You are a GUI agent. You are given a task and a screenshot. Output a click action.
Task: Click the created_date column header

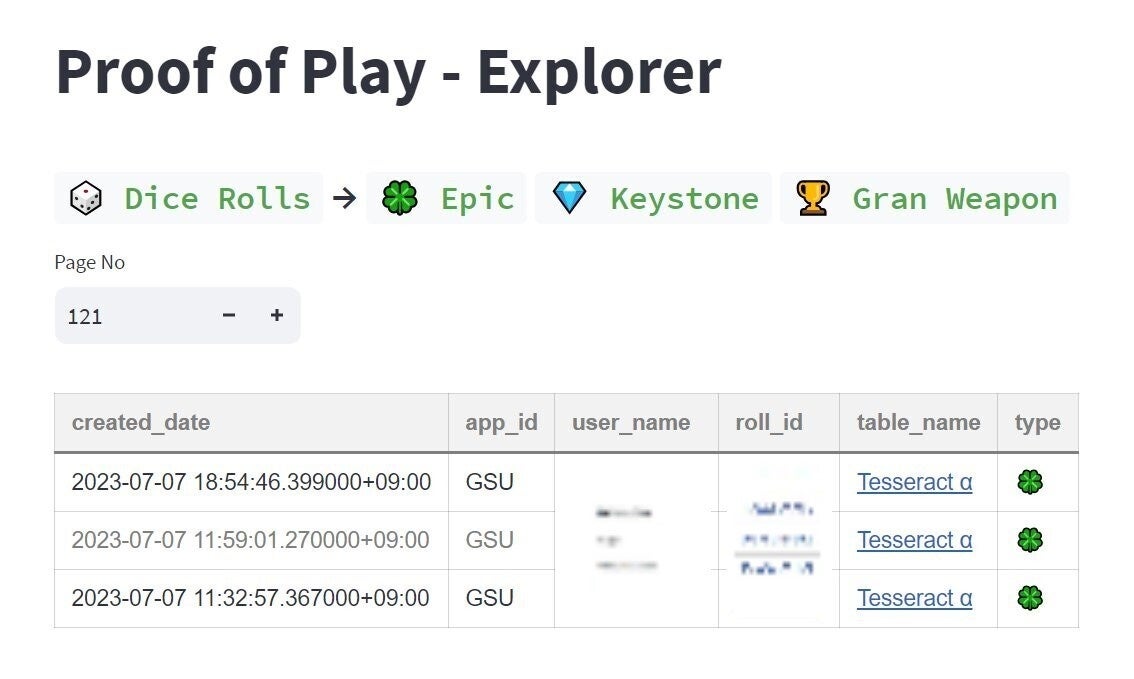click(141, 422)
